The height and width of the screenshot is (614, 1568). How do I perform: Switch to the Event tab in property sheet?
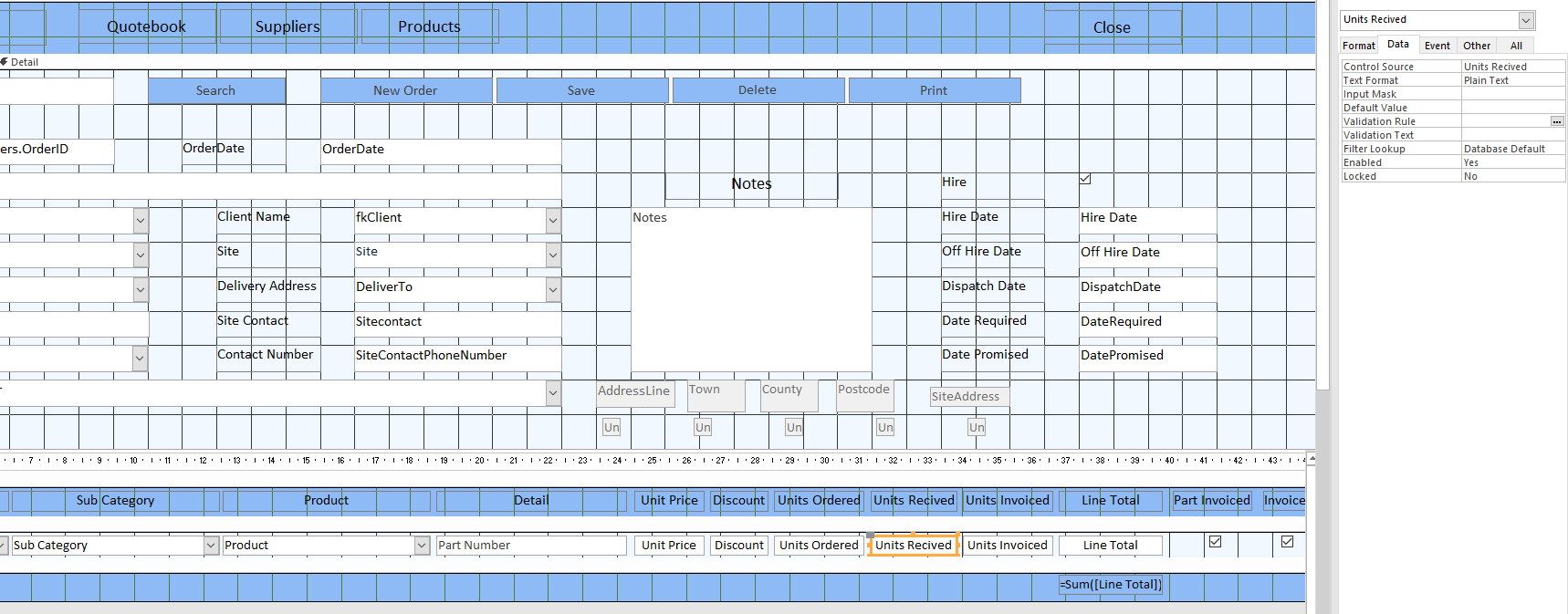1437,46
